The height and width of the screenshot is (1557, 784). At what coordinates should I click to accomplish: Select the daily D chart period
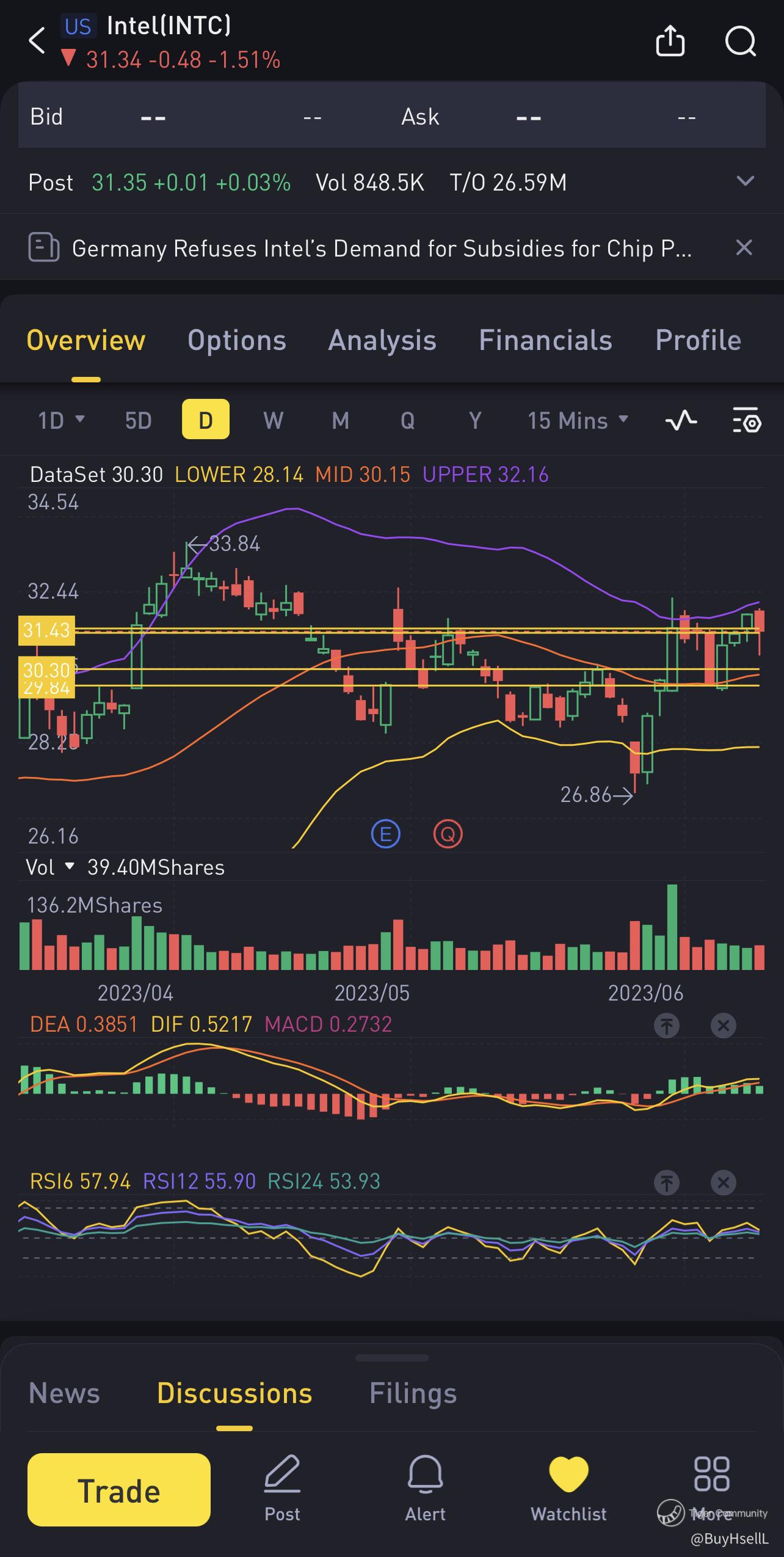point(206,419)
